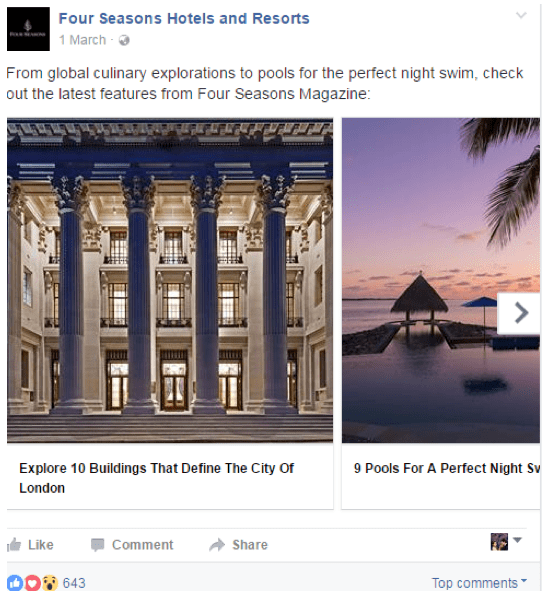The width and height of the screenshot is (549, 594).
Task: Click the Wow face reaction icon
Action: [x=50, y=583]
